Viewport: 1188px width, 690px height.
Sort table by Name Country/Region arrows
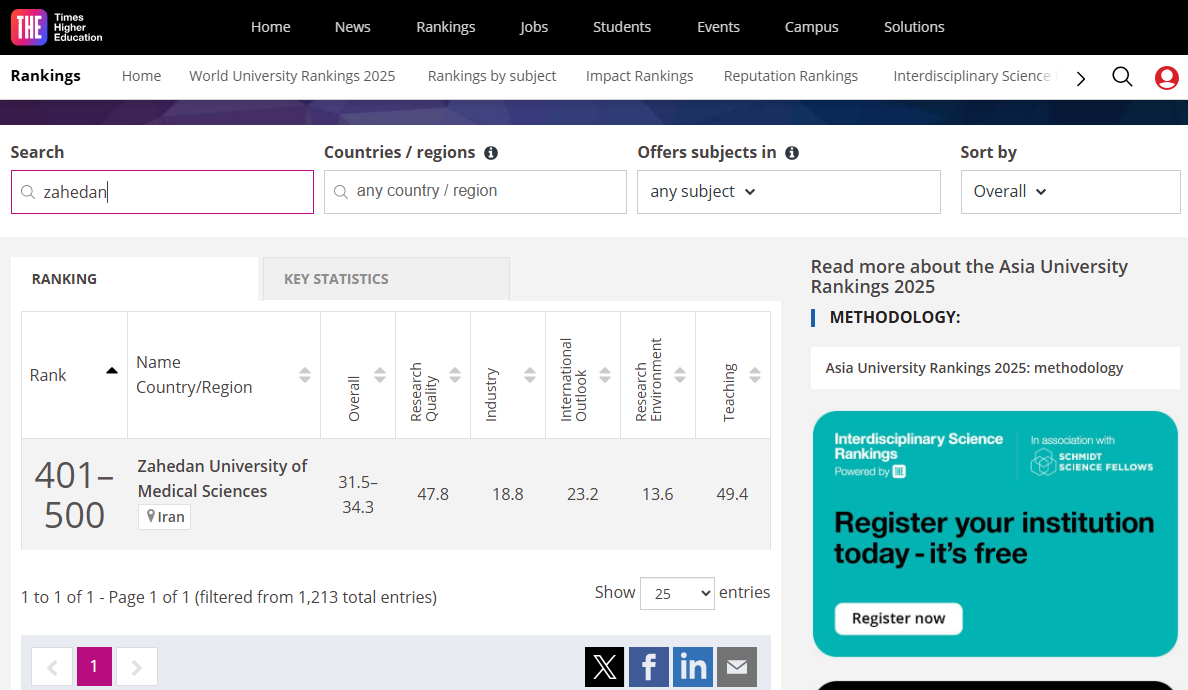click(x=305, y=375)
